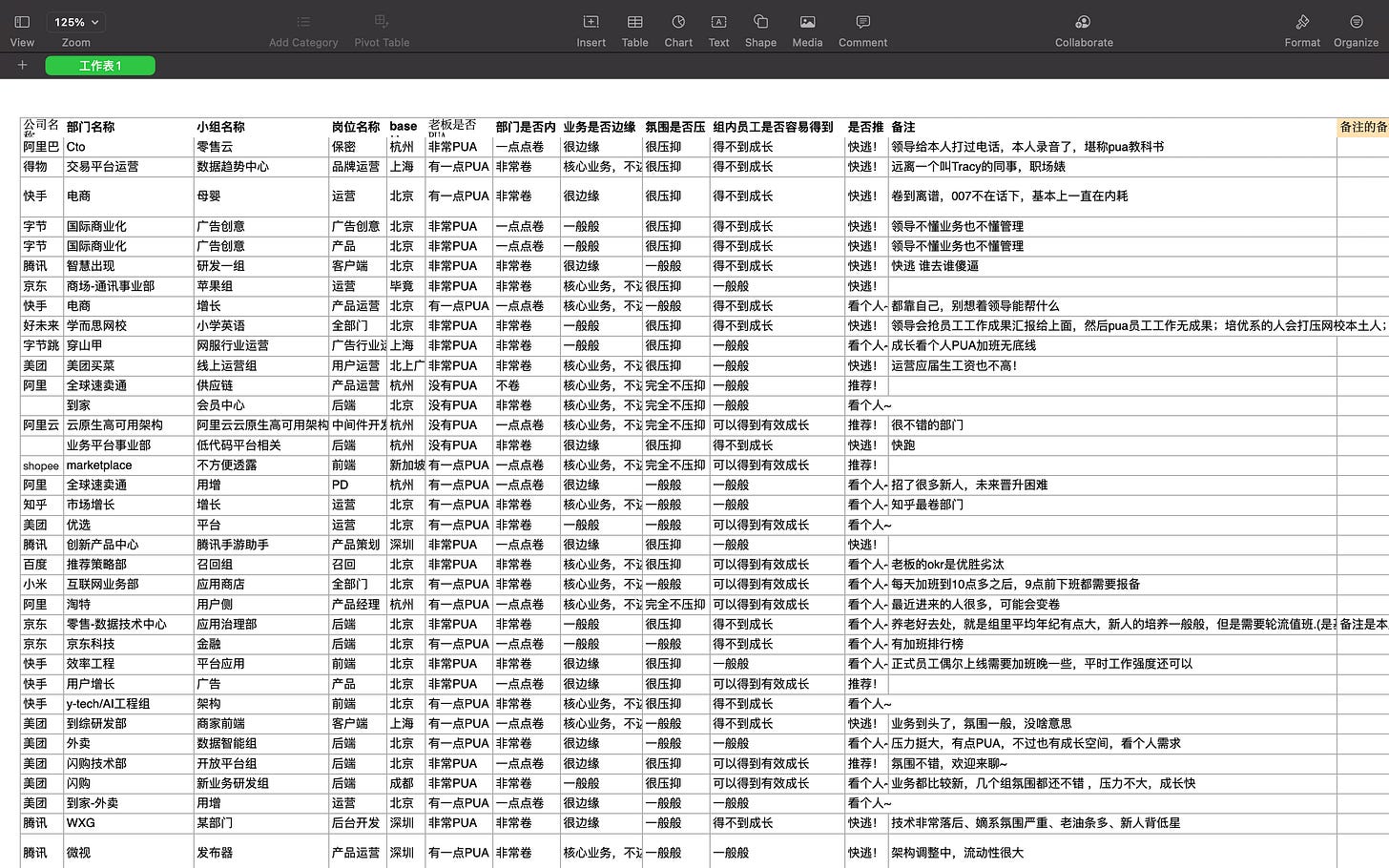Click the cell 效率工程
Viewport: 1389px width, 868px height.
coord(129,664)
